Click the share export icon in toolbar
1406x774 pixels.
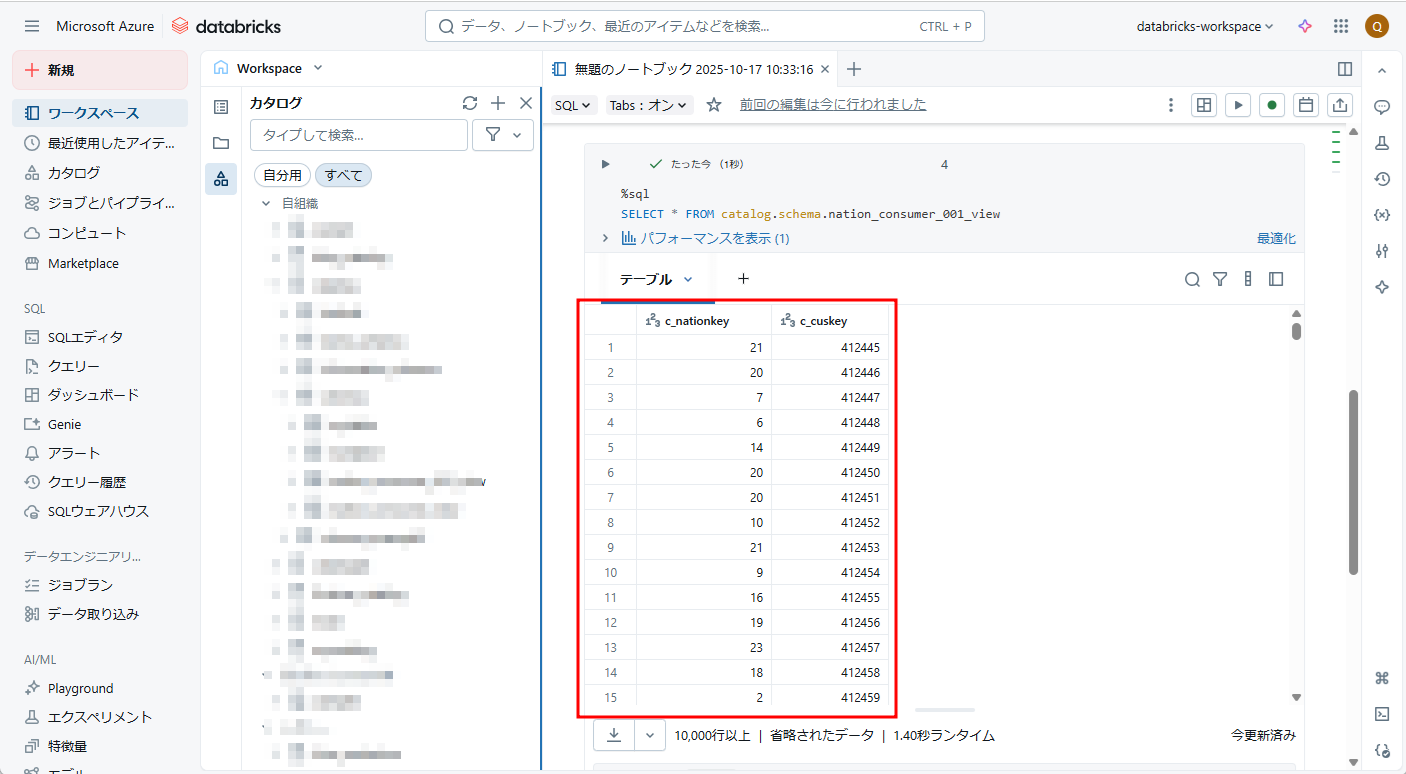pos(1339,105)
